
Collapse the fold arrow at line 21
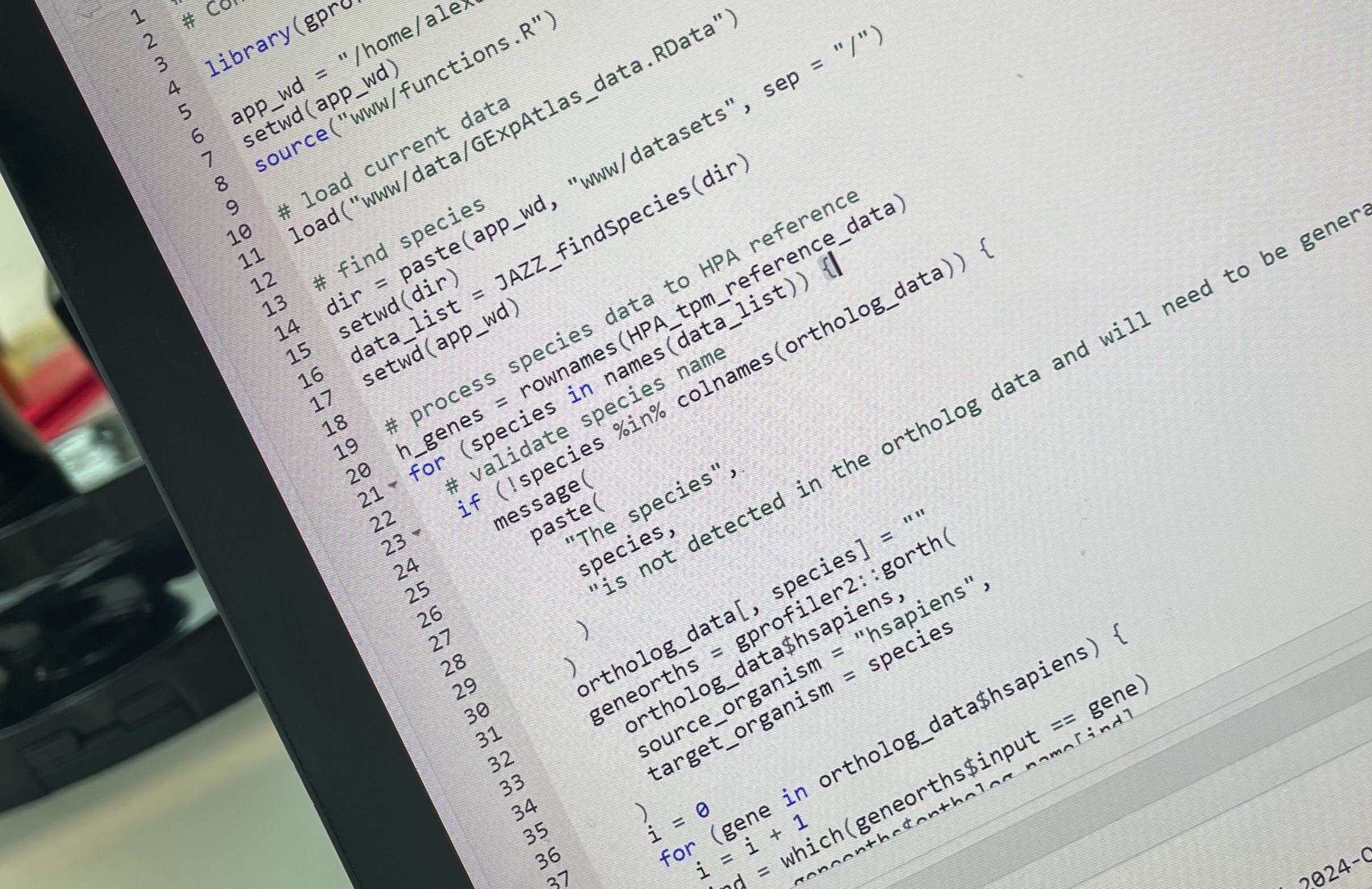(394, 484)
